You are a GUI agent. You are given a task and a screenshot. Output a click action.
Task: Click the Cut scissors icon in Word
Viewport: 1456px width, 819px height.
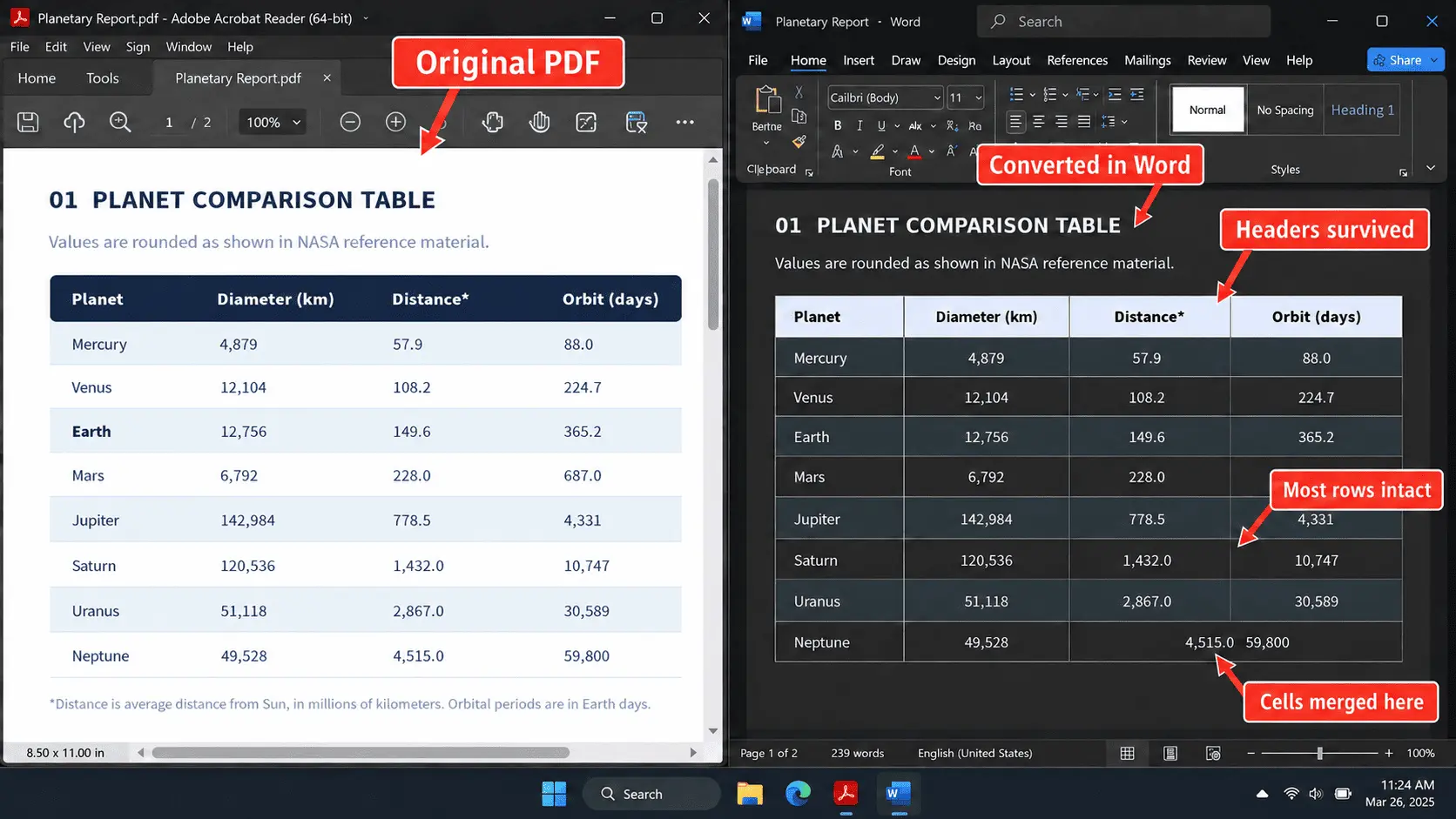799,92
